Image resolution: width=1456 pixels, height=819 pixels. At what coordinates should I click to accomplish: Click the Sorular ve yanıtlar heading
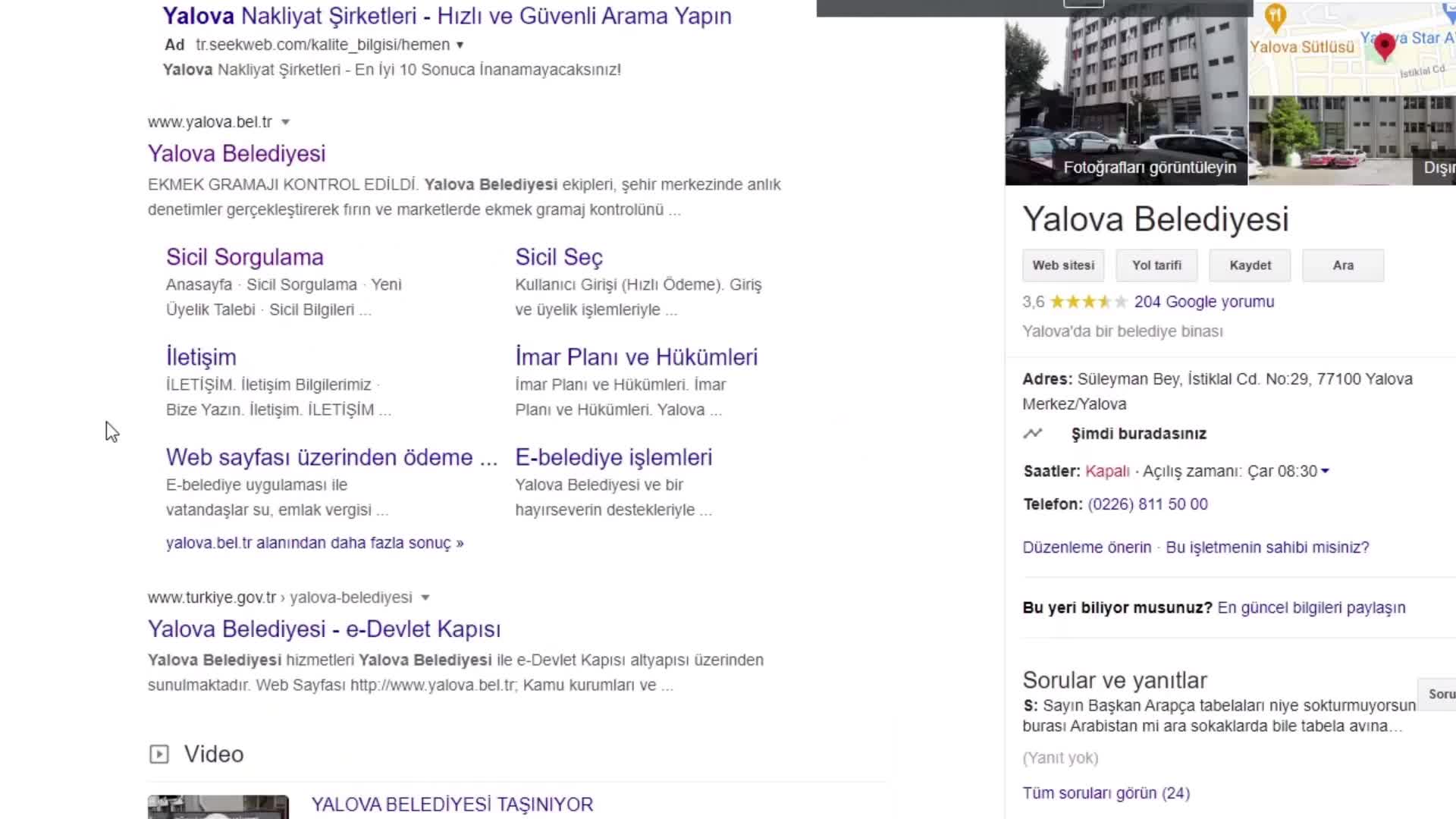(x=1115, y=680)
